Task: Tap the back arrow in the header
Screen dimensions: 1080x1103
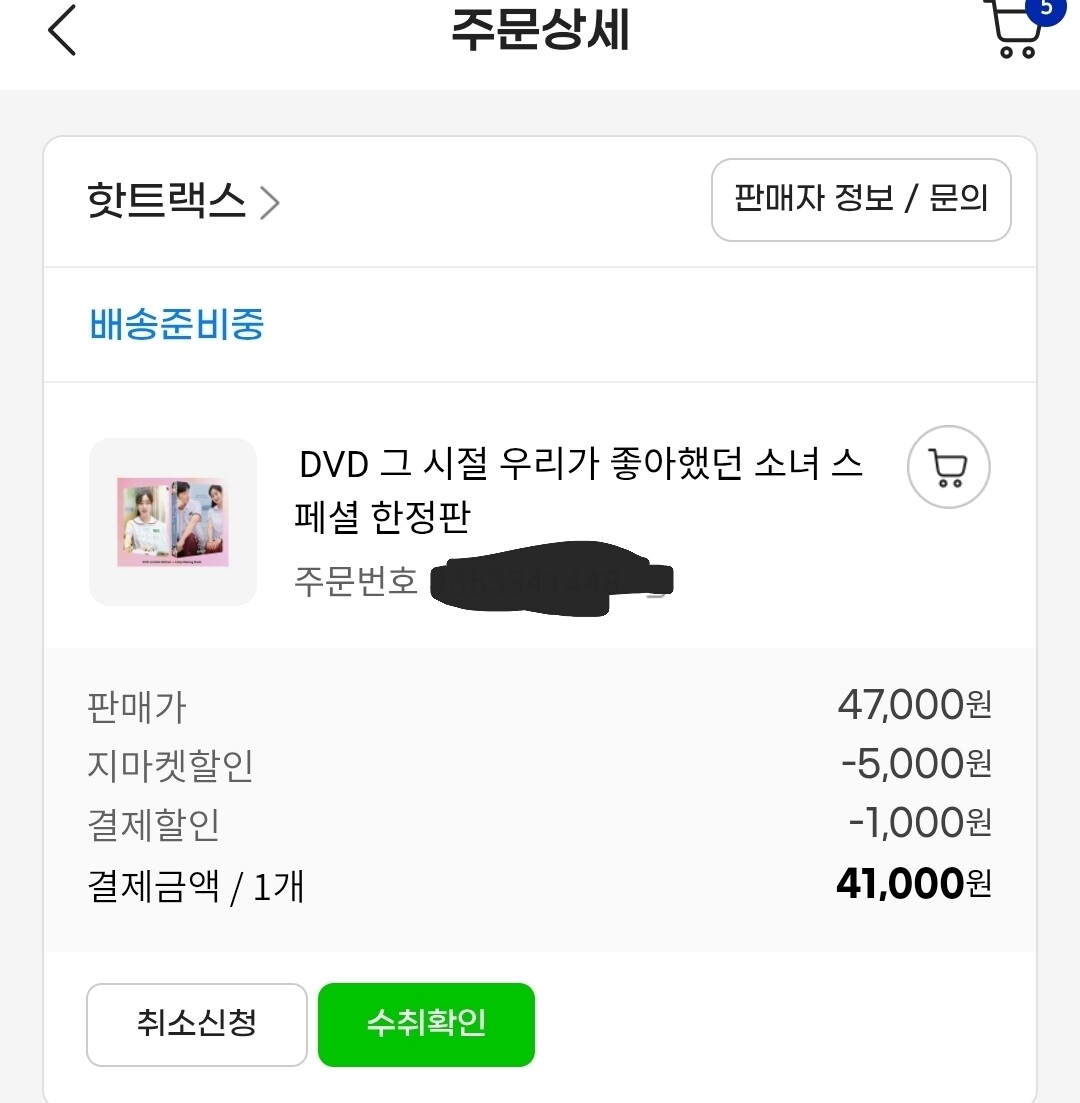Action: [x=62, y=30]
